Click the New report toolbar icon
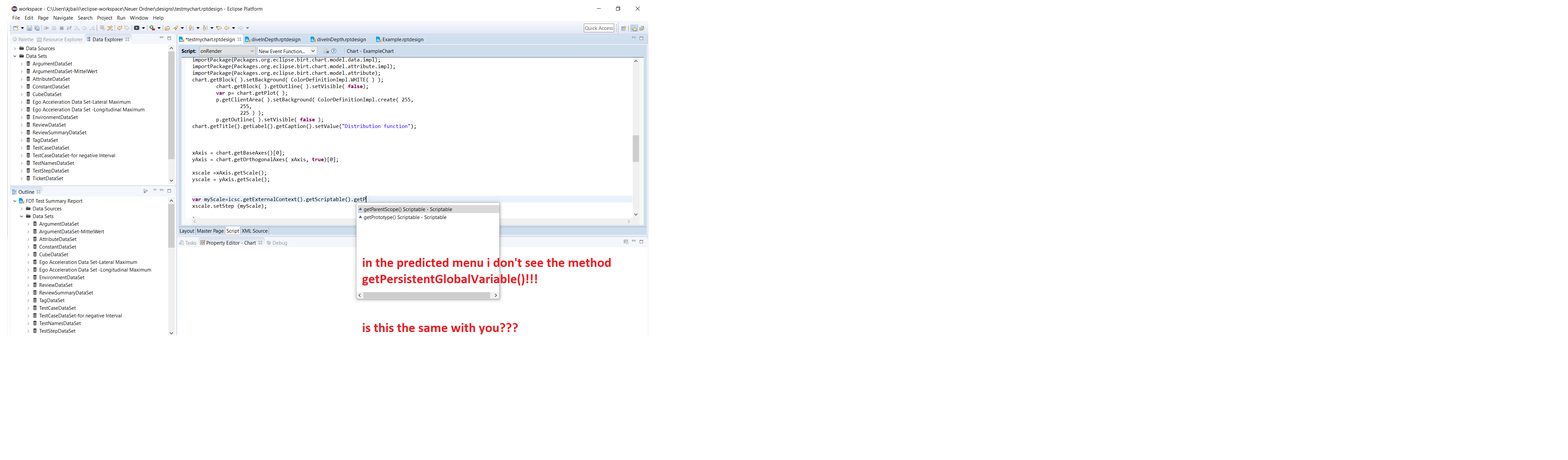The width and height of the screenshot is (1568, 460). [x=16, y=28]
